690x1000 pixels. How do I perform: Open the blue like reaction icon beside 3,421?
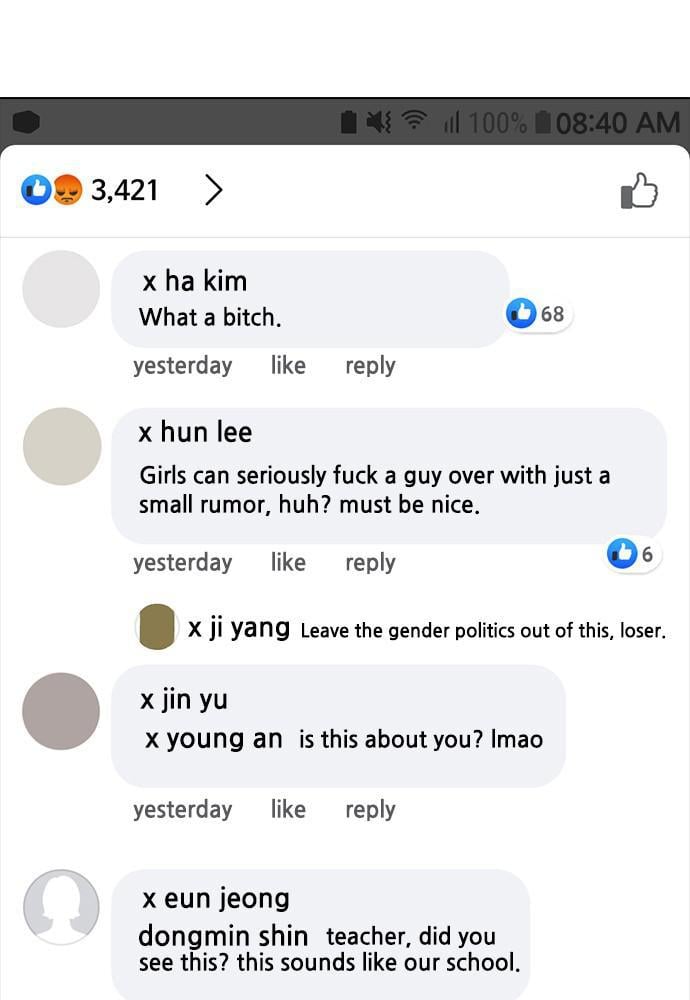click(x=36, y=189)
